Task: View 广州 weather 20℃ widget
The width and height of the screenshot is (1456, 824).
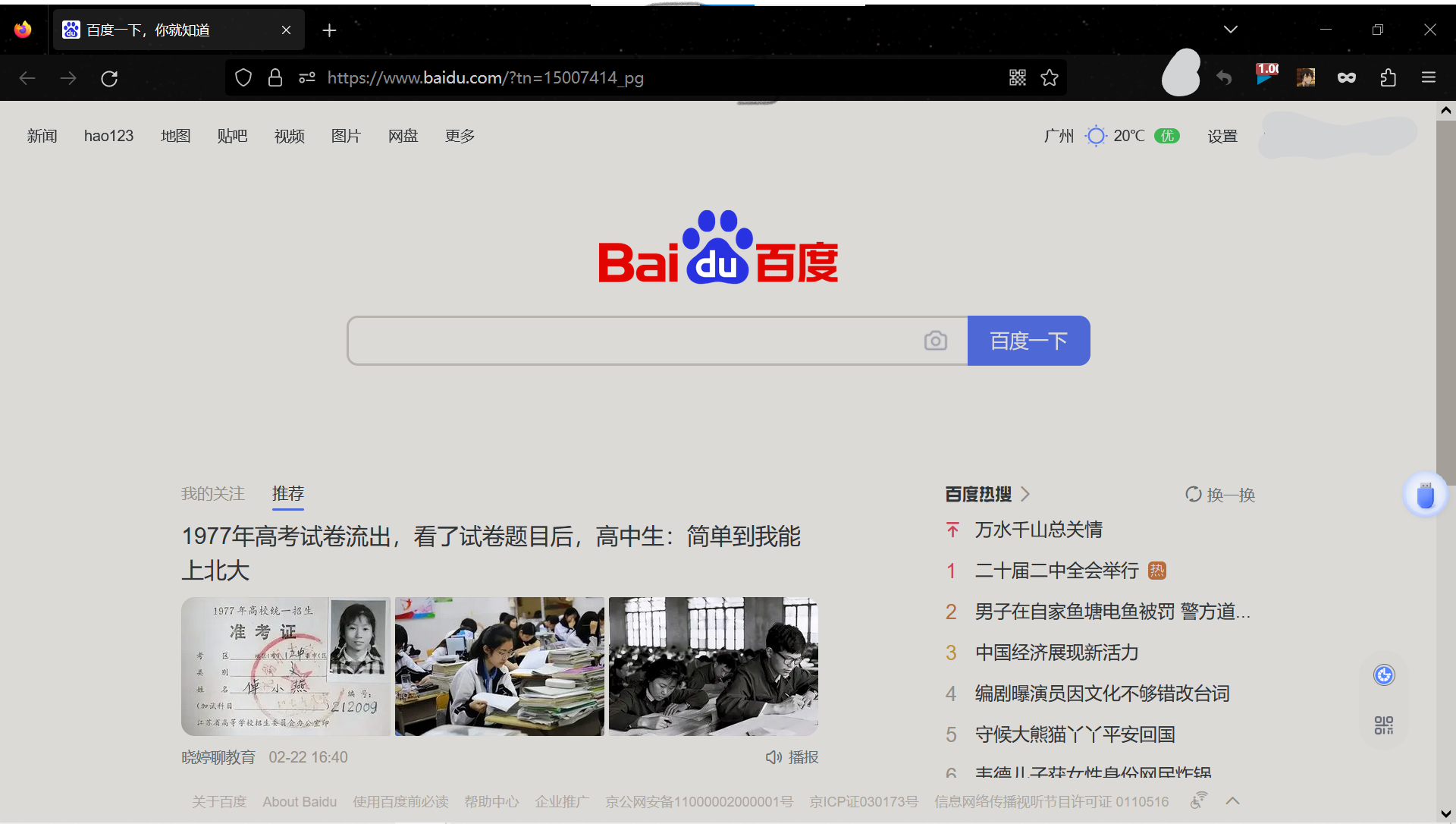Action: [x=1112, y=136]
